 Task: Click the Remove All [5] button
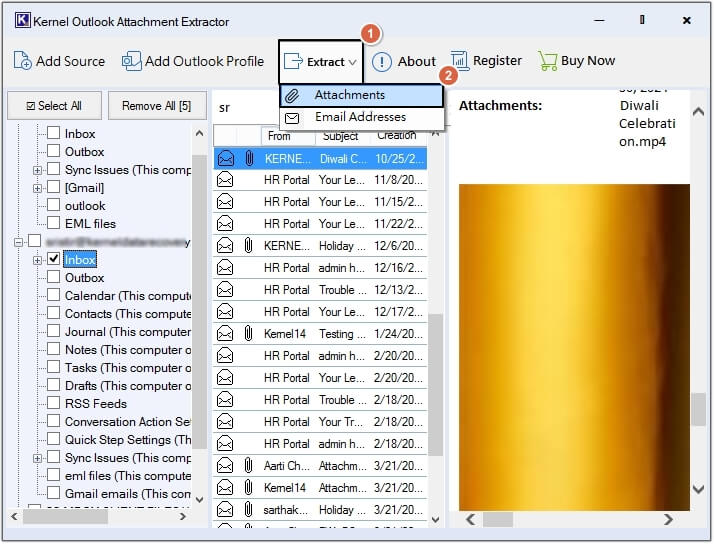click(x=157, y=106)
